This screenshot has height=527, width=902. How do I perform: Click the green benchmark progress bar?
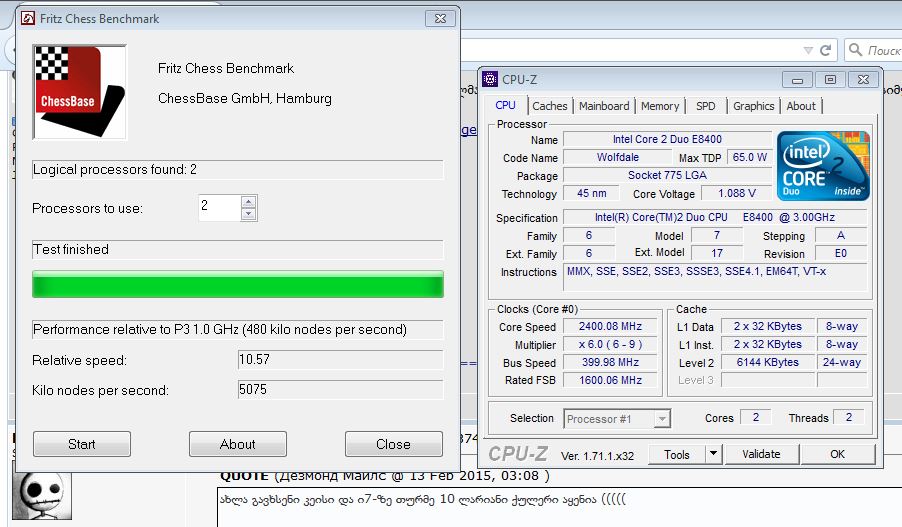pyautogui.click(x=238, y=284)
